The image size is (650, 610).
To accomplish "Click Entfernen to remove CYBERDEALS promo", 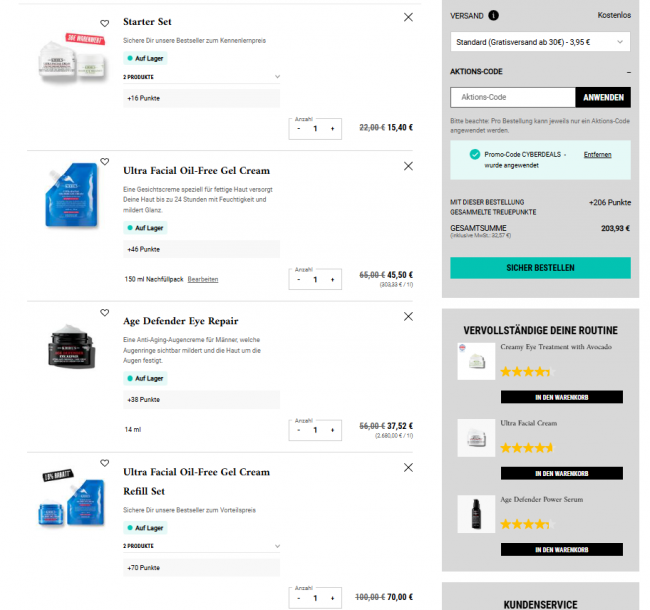I will coord(597,154).
